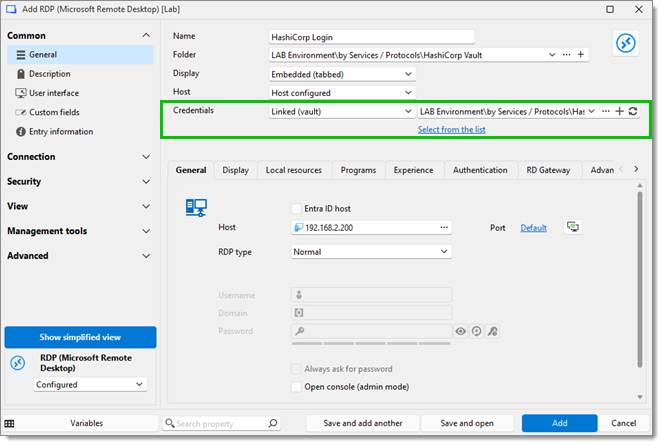Click Save and add another
This screenshot has height=446, width=663.
click(363, 424)
